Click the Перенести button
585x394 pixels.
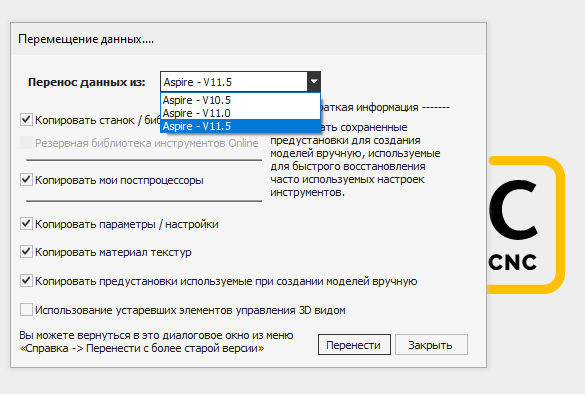click(x=354, y=345)
